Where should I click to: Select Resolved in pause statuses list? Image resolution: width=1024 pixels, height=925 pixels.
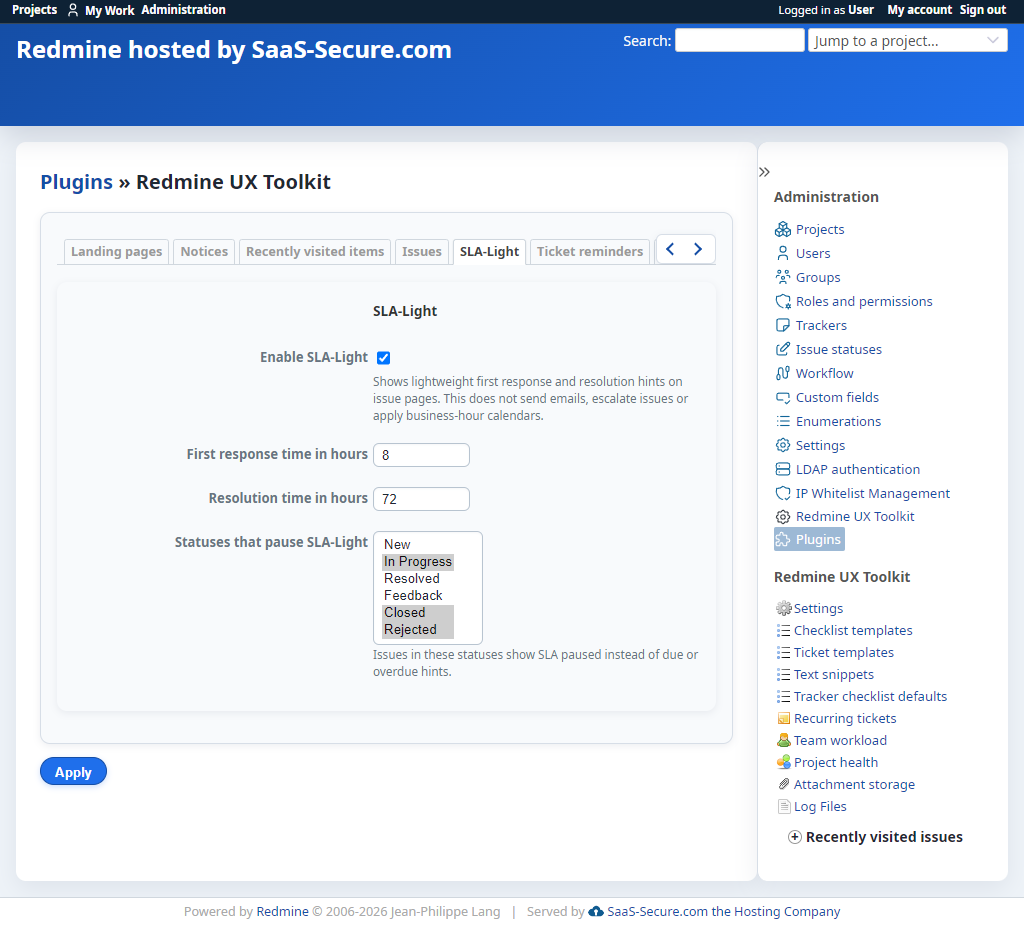(x=418, y=578)
